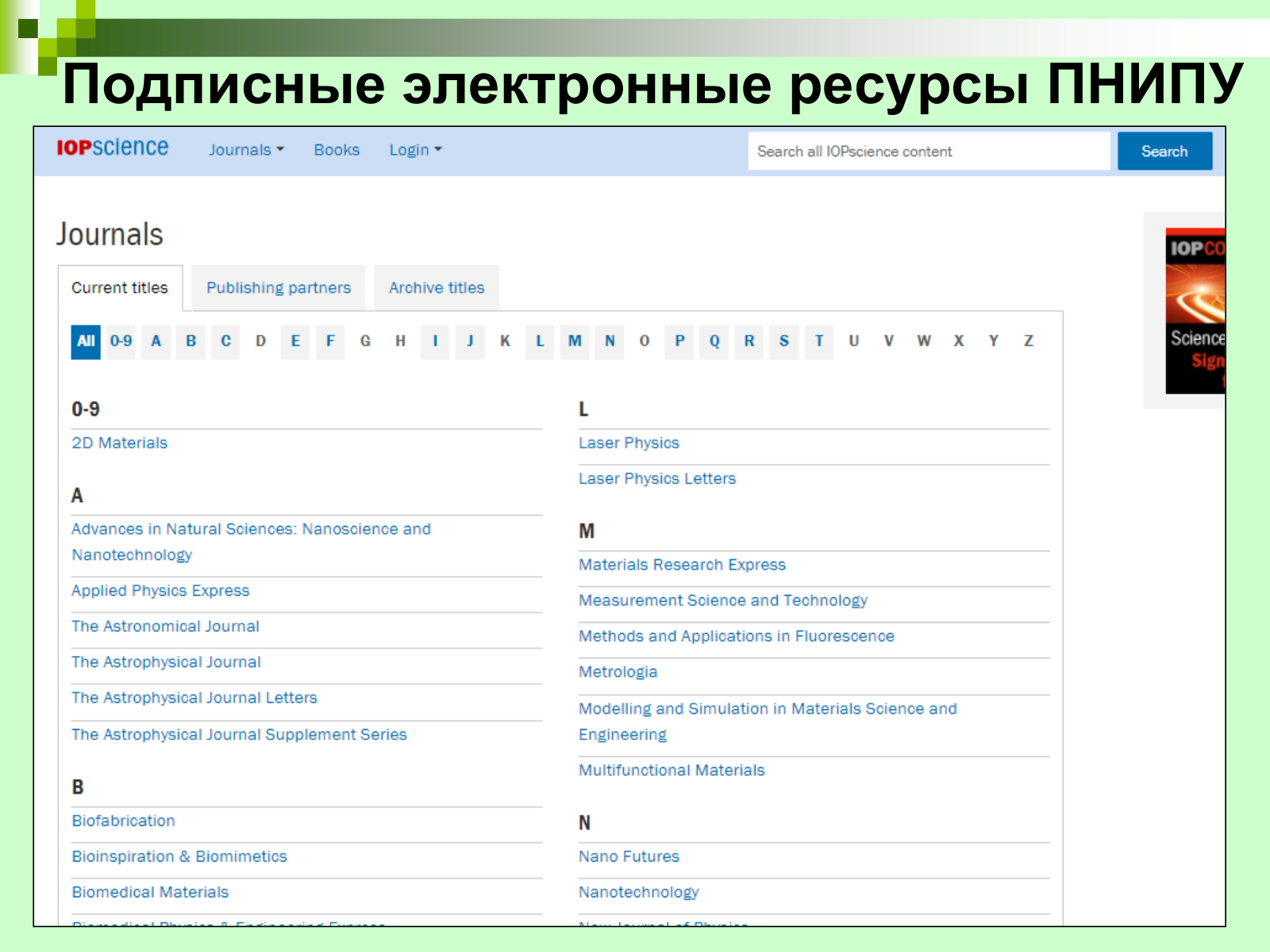Filter journals by letter F

(x=330, y=342)
